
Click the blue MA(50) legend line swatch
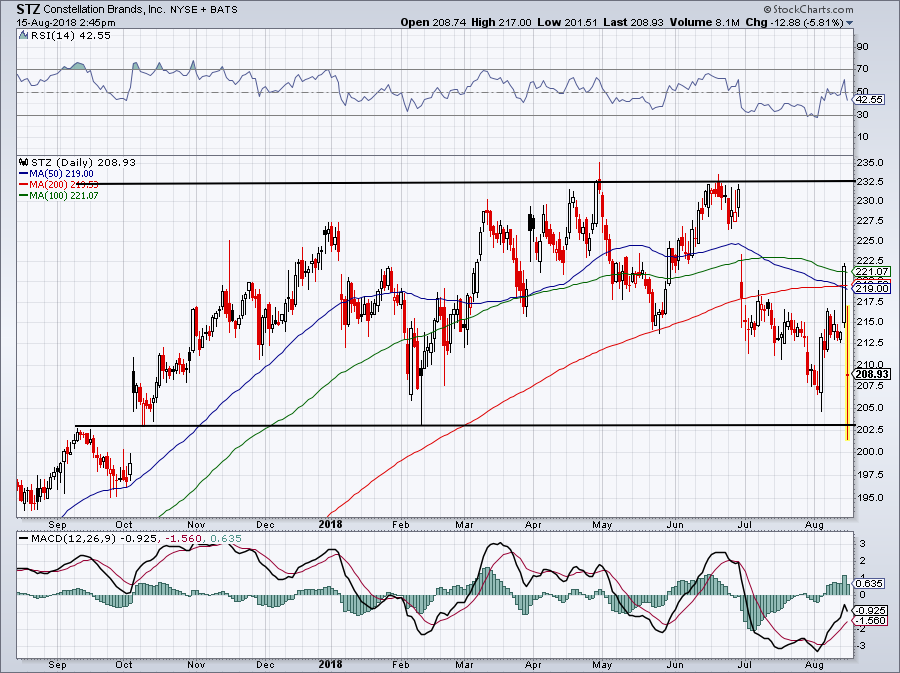tap(24, 173)
